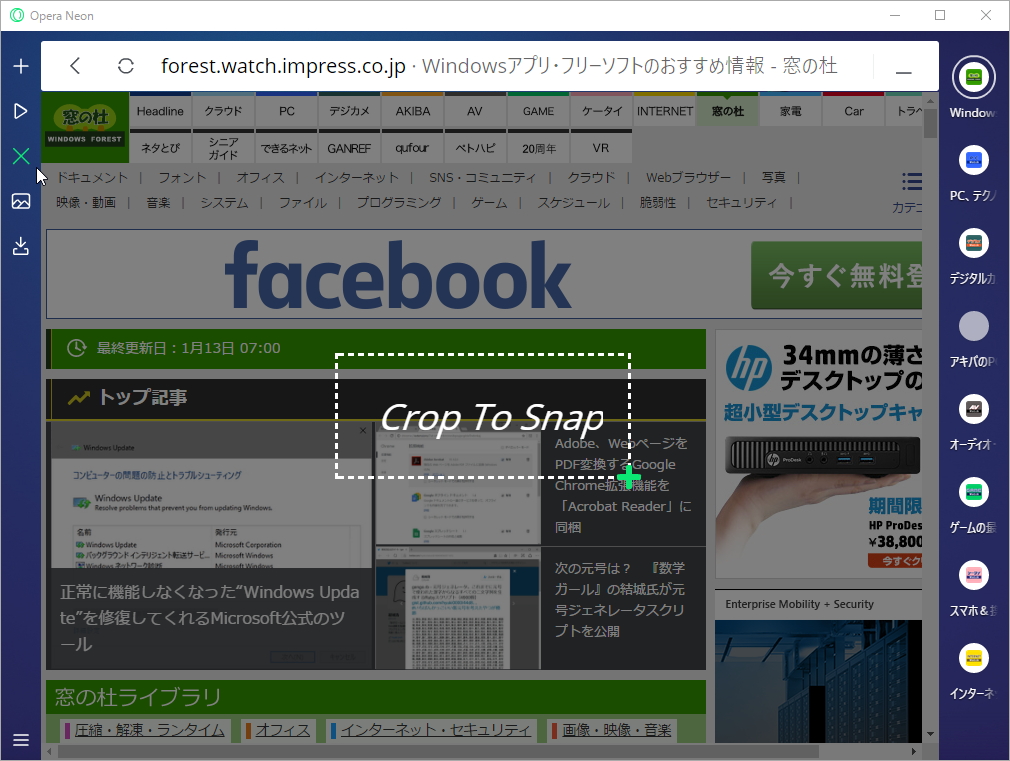Image resolution: width=1010 pixels, height=761 pixels.
Task: Select the AKIBA navigation tab
Action: click(412, 111)
